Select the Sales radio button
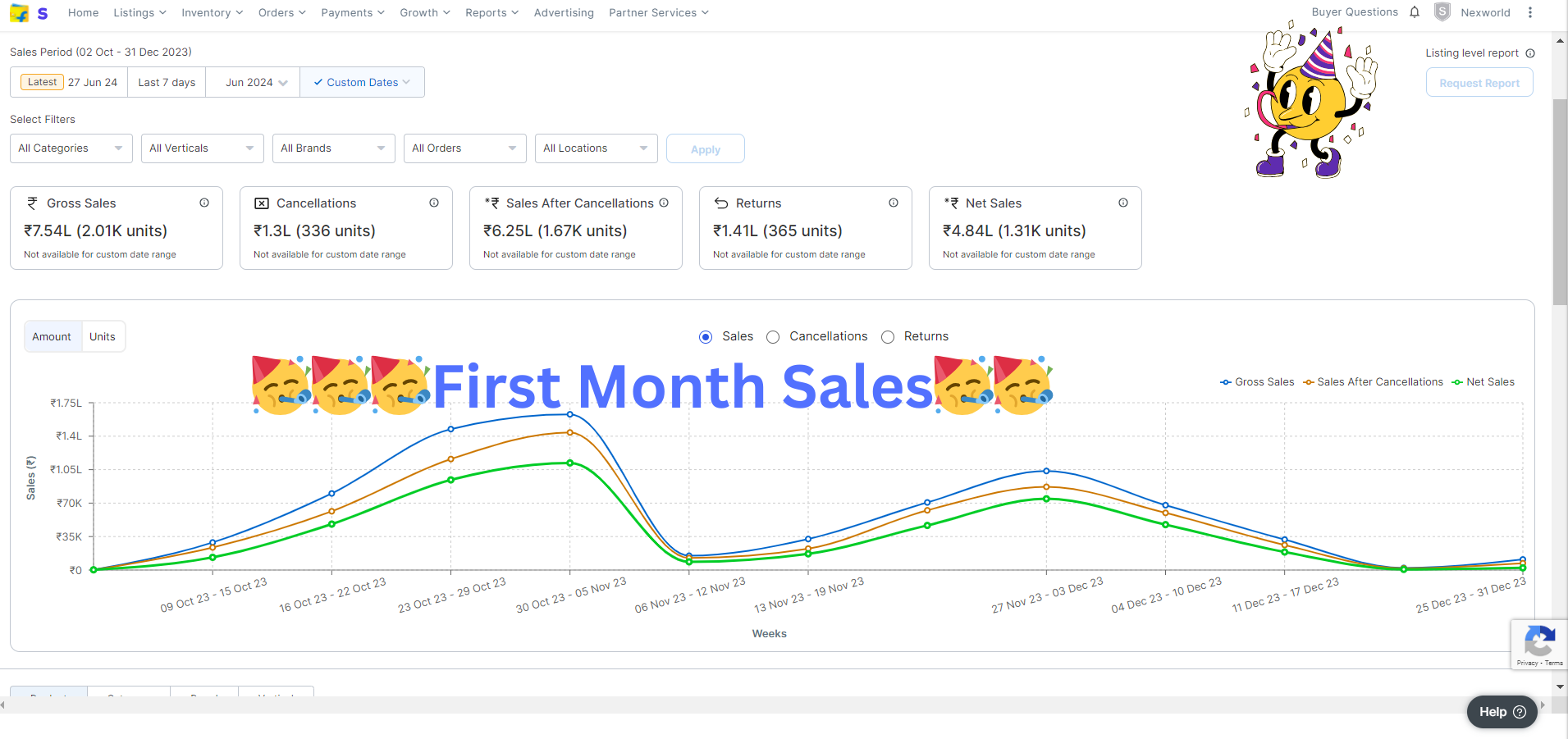The width and height of the screenshot is (1568, 739). pos(706,337)
